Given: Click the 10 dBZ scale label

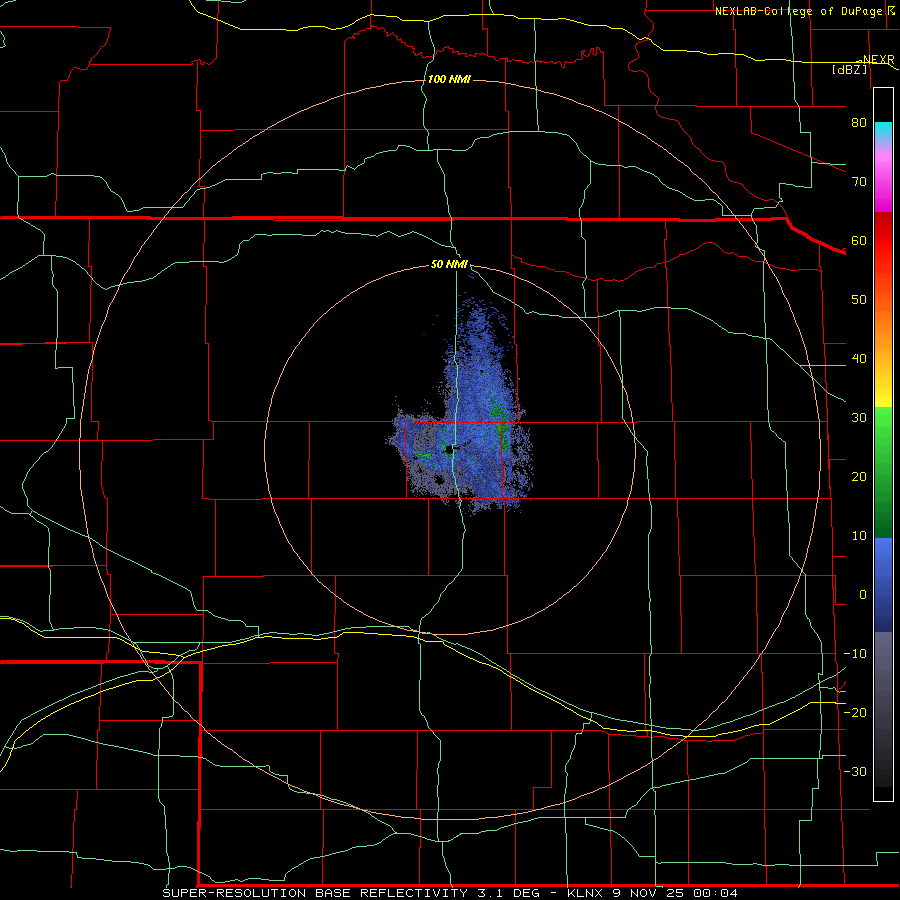Looking at the screenshot, I should coord(859,536).
